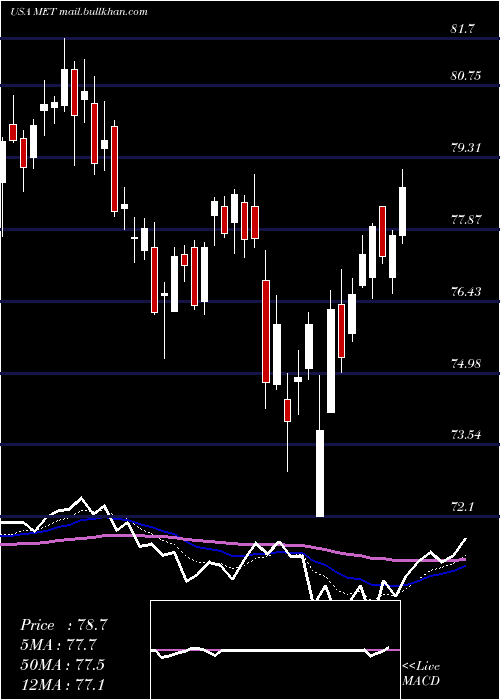This screenshot has height=700, width=500.
Task: Click inside the Live MACD inset chart
Action: click(x=275, y=650)
